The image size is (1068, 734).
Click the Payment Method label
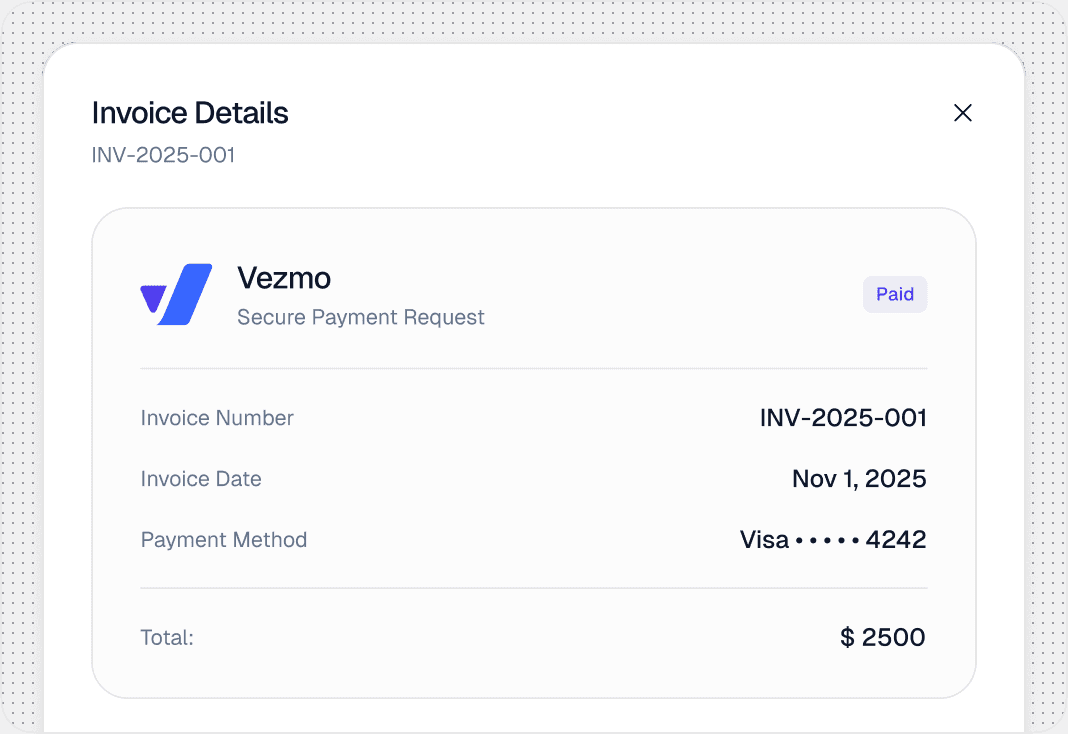point(224,540)
